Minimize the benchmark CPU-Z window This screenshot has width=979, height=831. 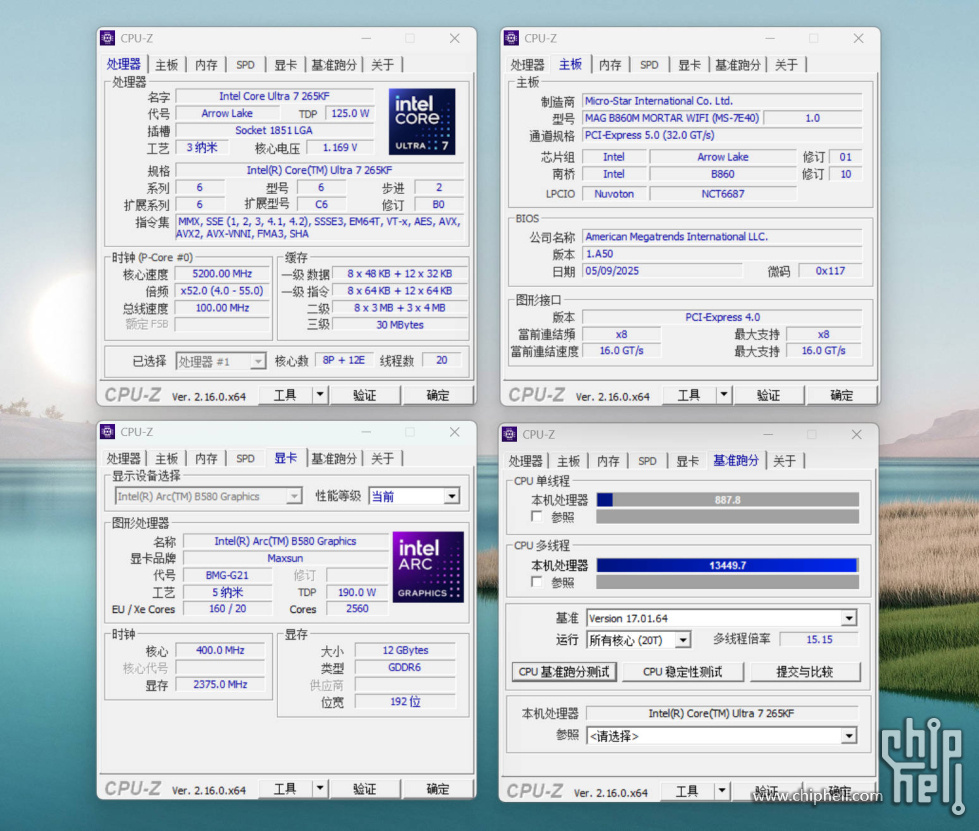pyautogui.click(x=768, y=434)
